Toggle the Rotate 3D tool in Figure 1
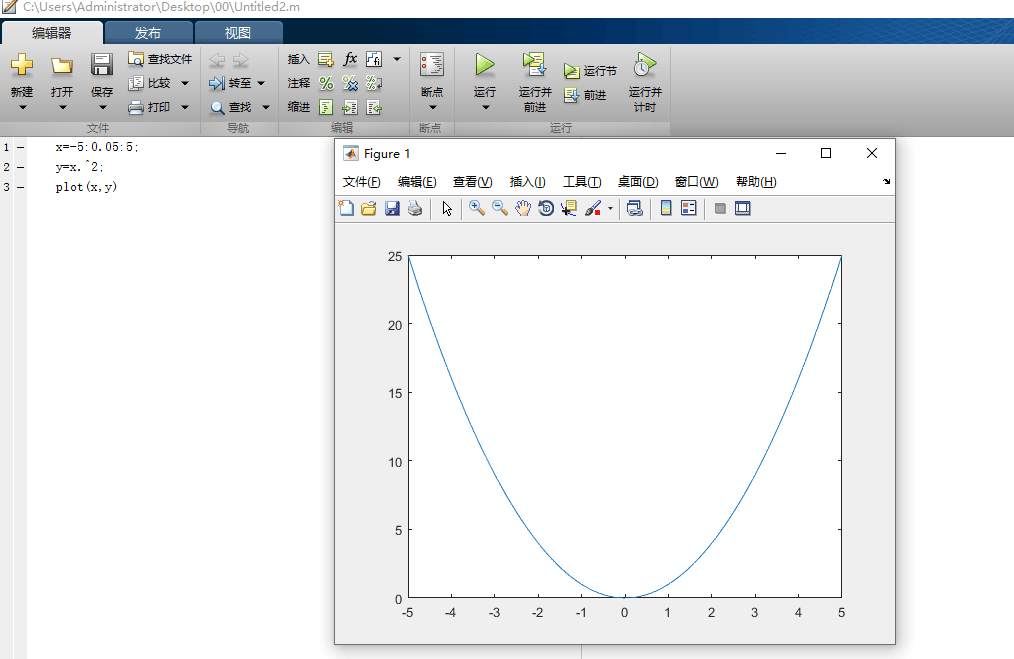The height and width of the screenshot is (659, 1014). (546, 208)
